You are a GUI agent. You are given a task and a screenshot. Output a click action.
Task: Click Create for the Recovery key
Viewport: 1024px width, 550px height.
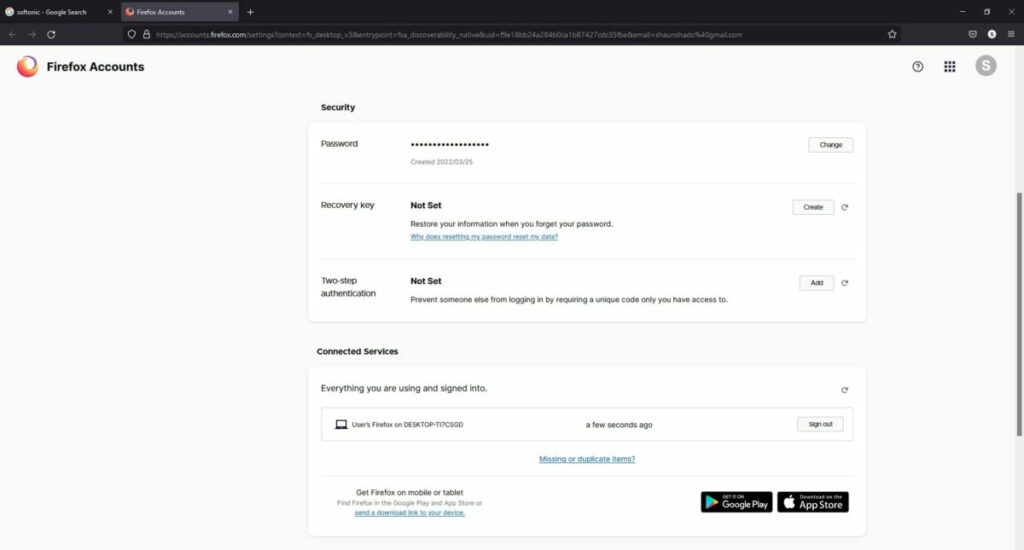[813, 207]
